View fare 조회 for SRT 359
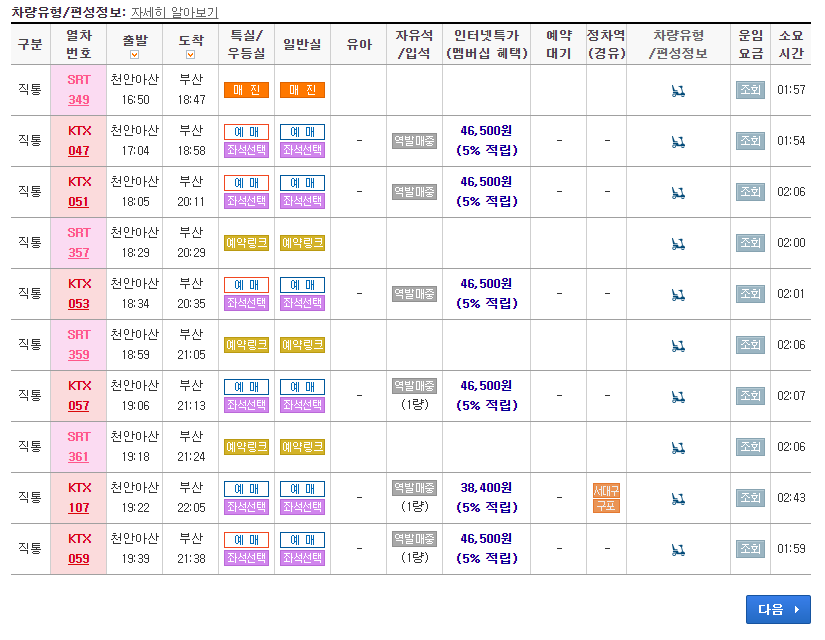The image size is (825, 640). [x=750, y=345]
